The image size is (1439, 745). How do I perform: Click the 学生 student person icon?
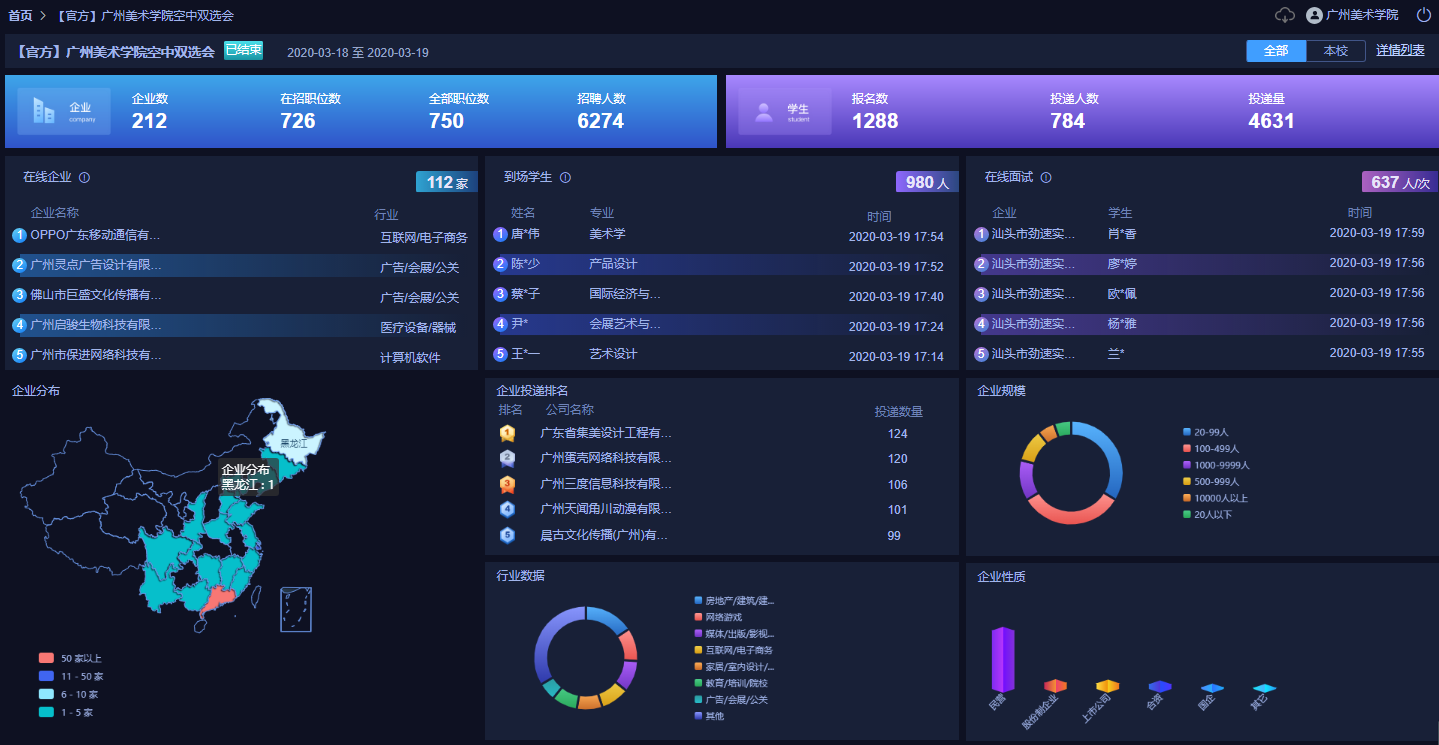click(764, 111)
